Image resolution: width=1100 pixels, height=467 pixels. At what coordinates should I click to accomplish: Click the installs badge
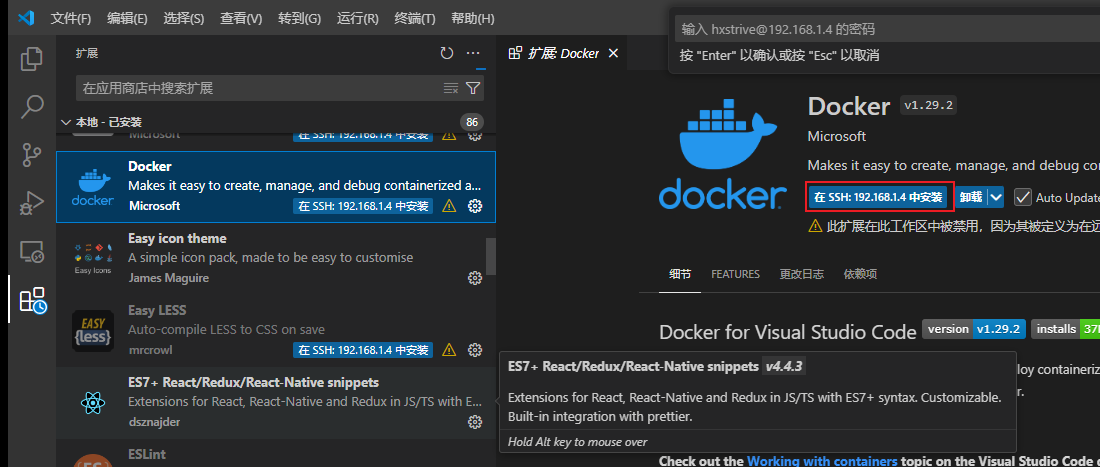click(x=1066, y=329)
